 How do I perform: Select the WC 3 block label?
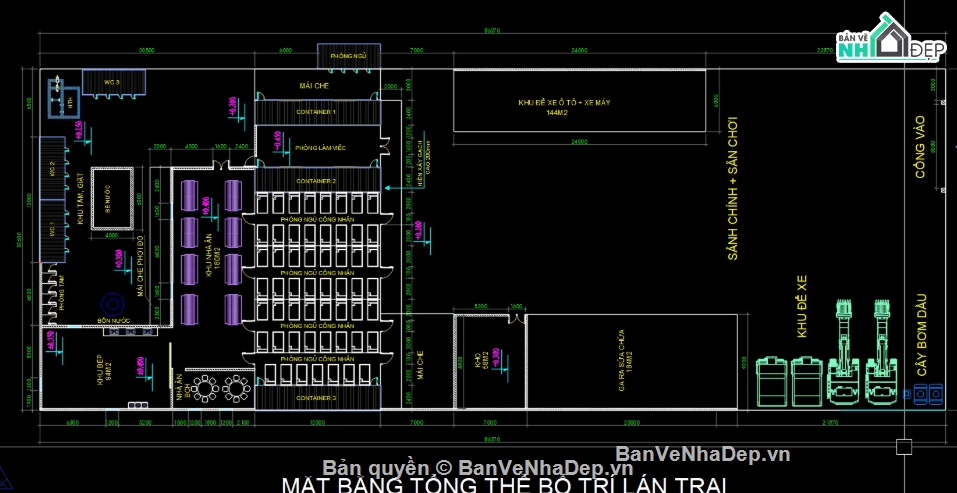tap(112, 82)
